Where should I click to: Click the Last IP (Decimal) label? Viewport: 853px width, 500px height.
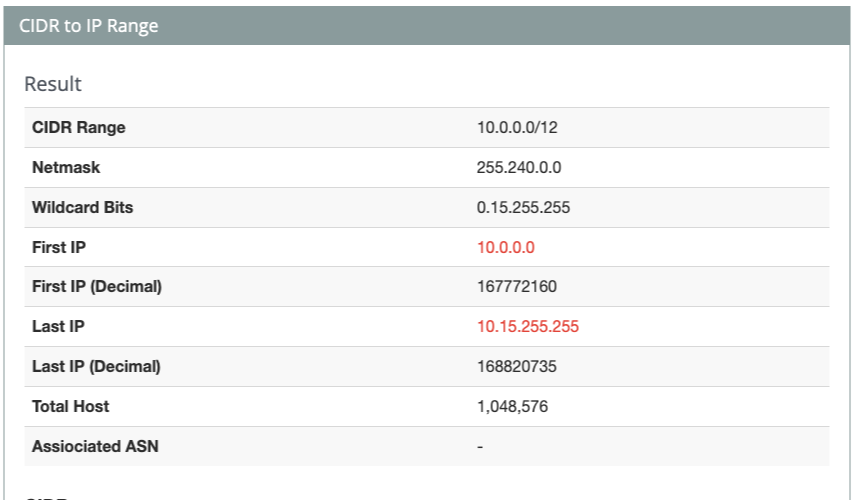pyautogui.click(x=96, y=367)
